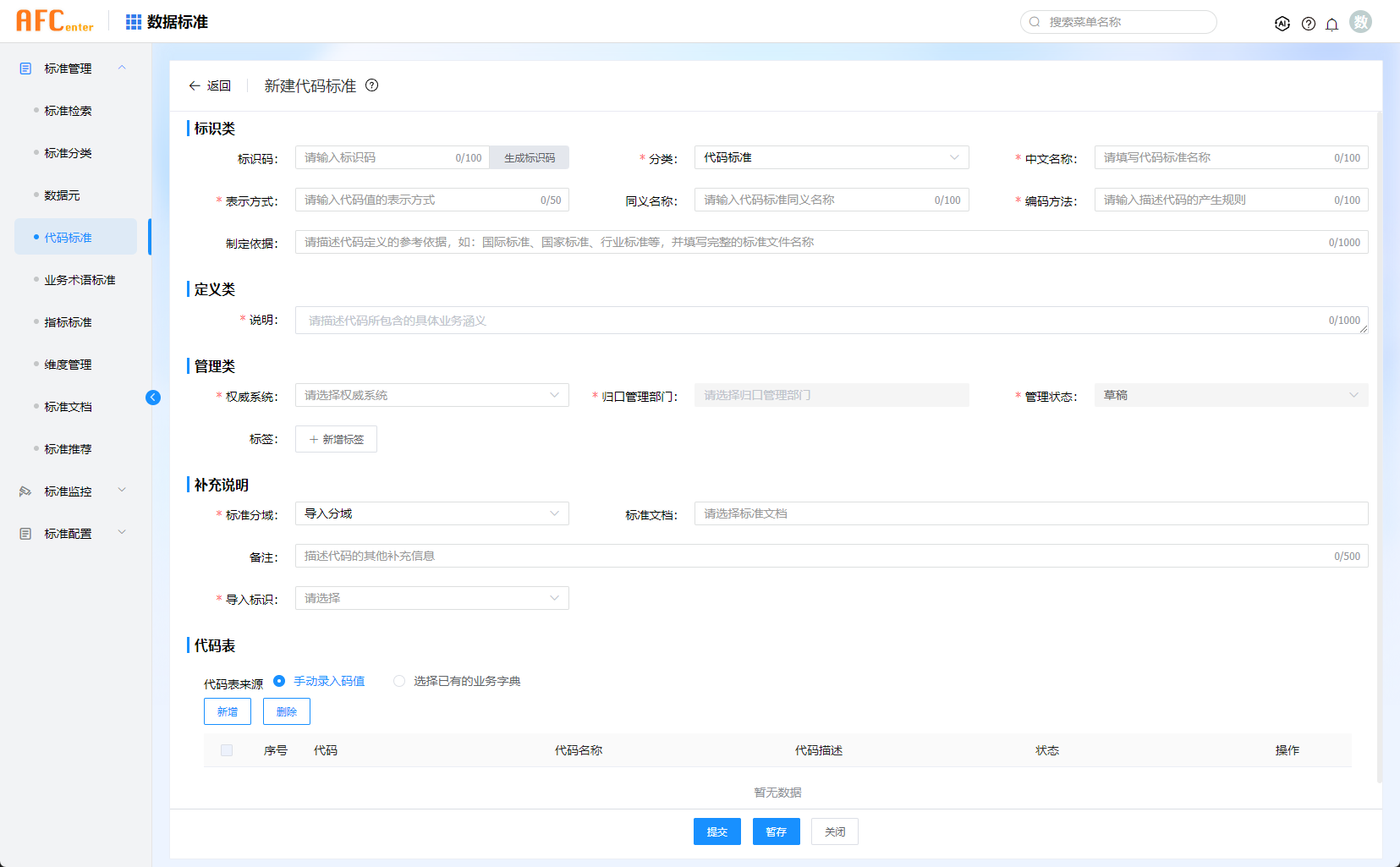This screenshot has height=867, width=1400.
Task: Open the app grid icon beside 数据标准
Action: point(134,22)
